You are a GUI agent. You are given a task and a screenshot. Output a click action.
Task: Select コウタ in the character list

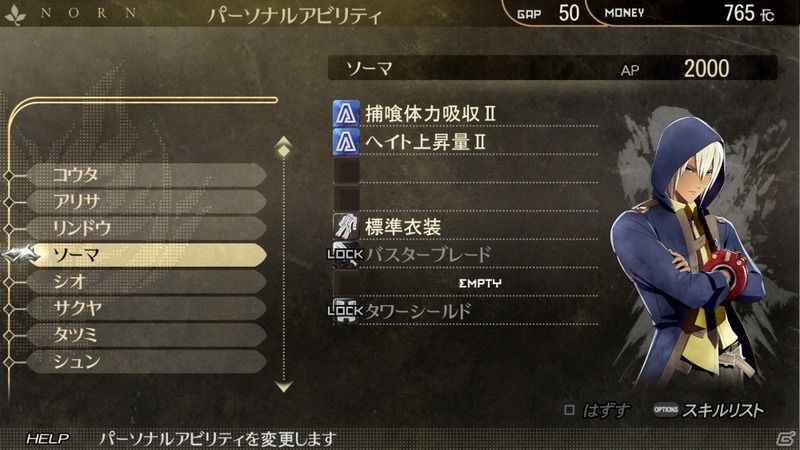(x=147, y=175)
